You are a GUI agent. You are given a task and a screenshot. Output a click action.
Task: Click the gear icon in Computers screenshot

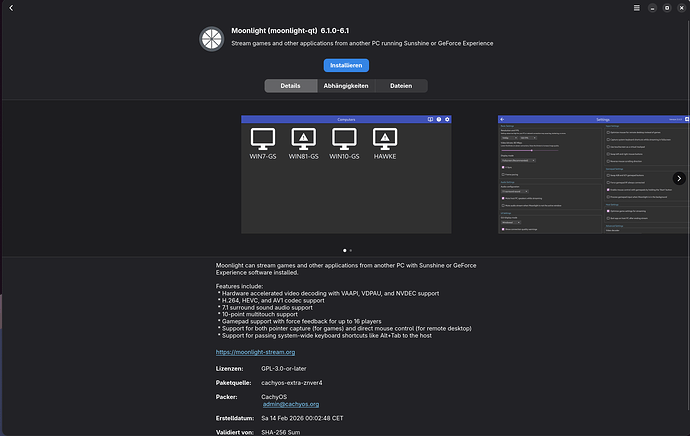[x=447, y=119]
